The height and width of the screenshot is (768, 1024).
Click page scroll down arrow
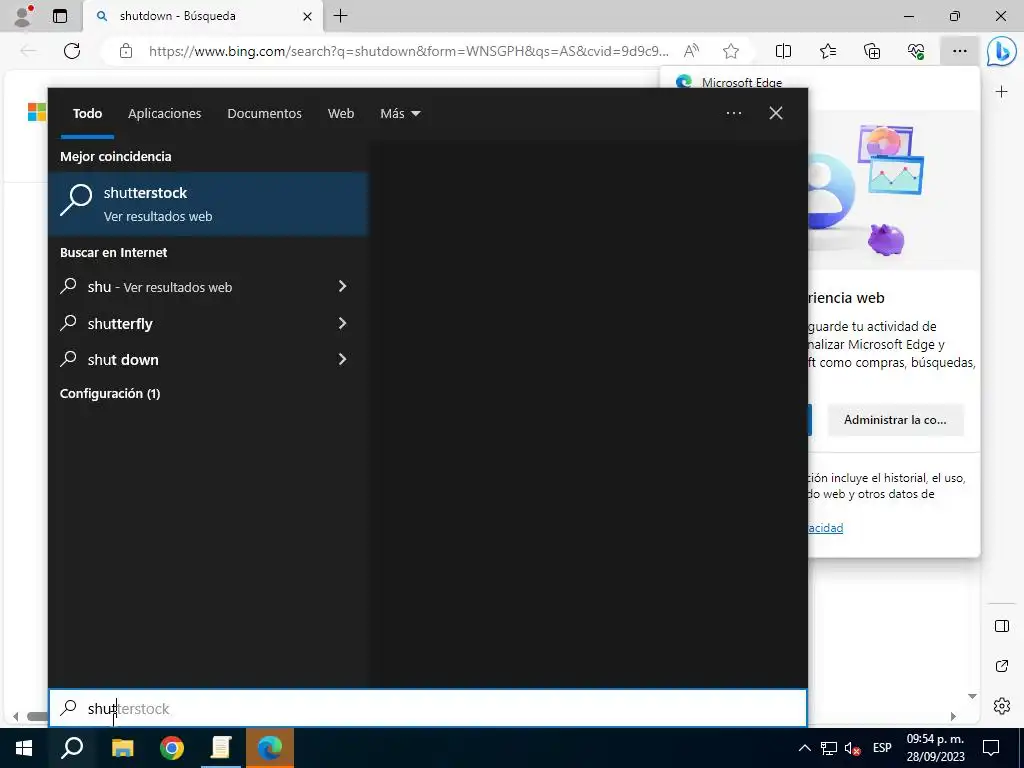972,696
